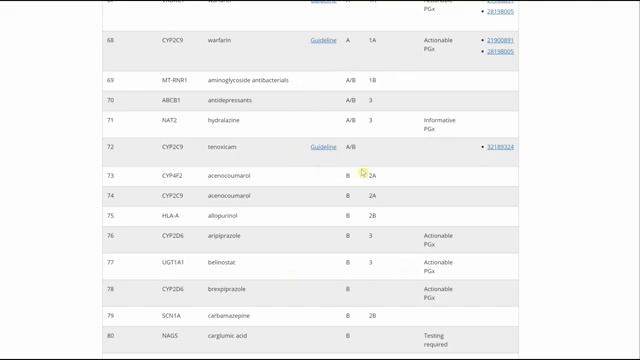Click level '2B' in the carbamazepine row

(x=372, y=316)
